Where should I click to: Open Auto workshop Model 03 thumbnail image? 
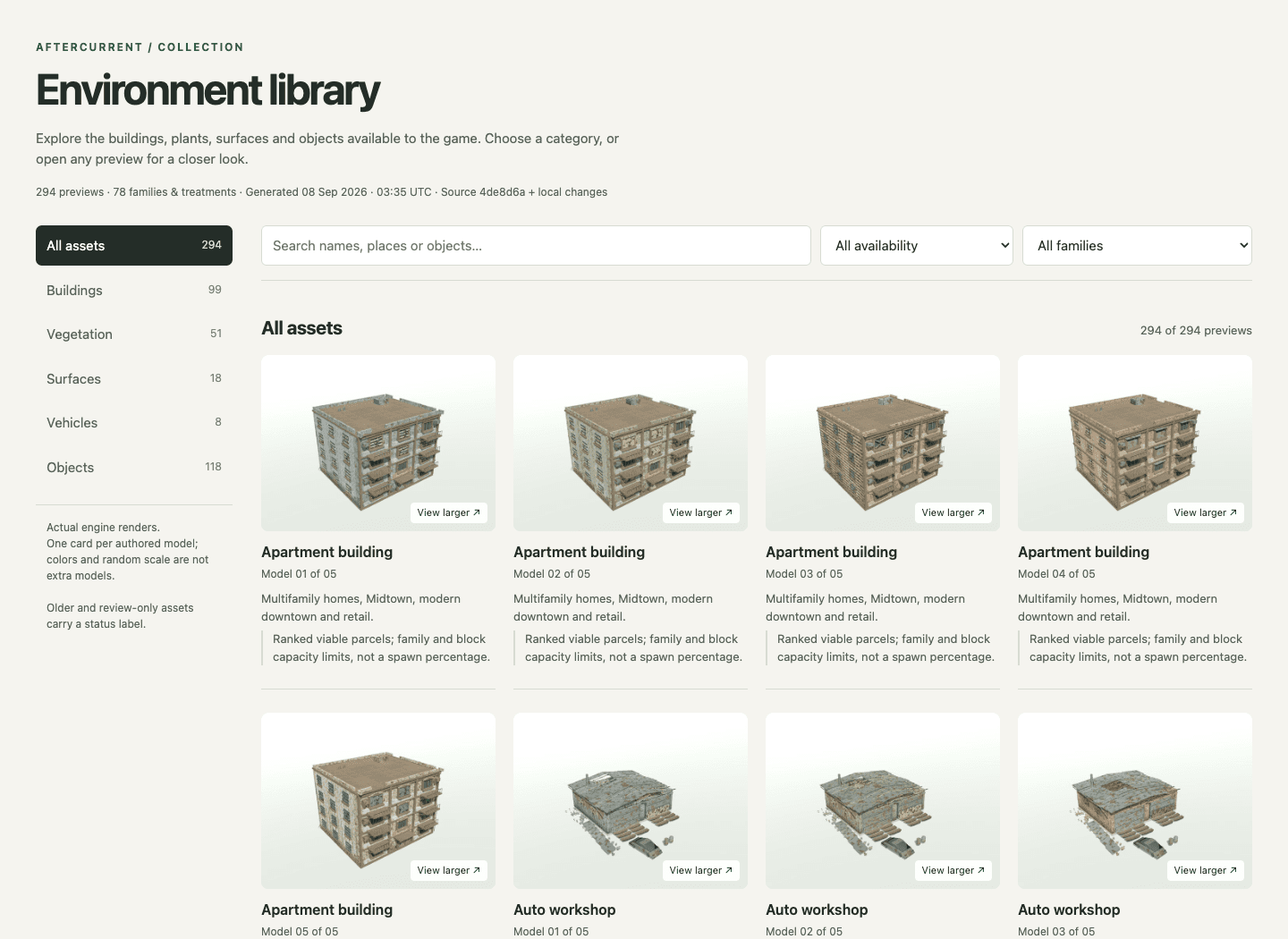pos(1135,800)
